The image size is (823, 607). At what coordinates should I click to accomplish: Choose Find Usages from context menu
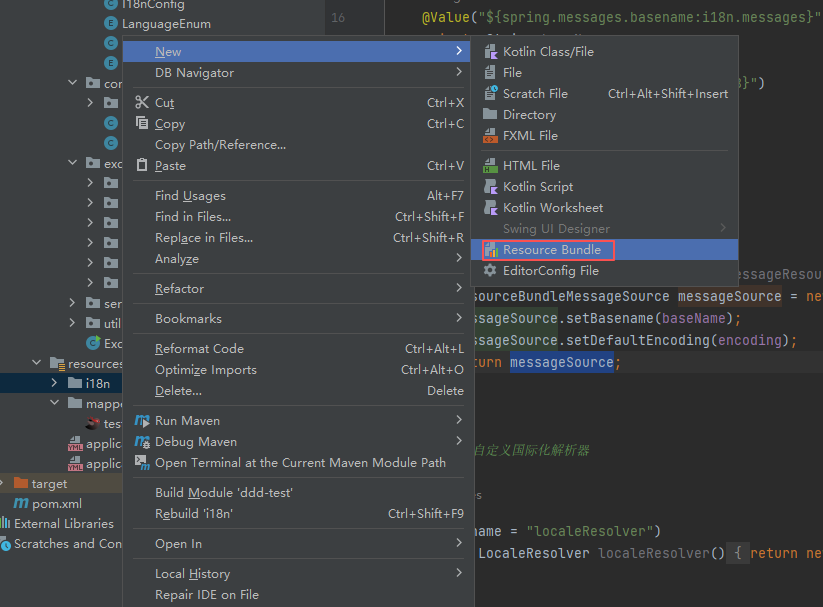[299, 196]
